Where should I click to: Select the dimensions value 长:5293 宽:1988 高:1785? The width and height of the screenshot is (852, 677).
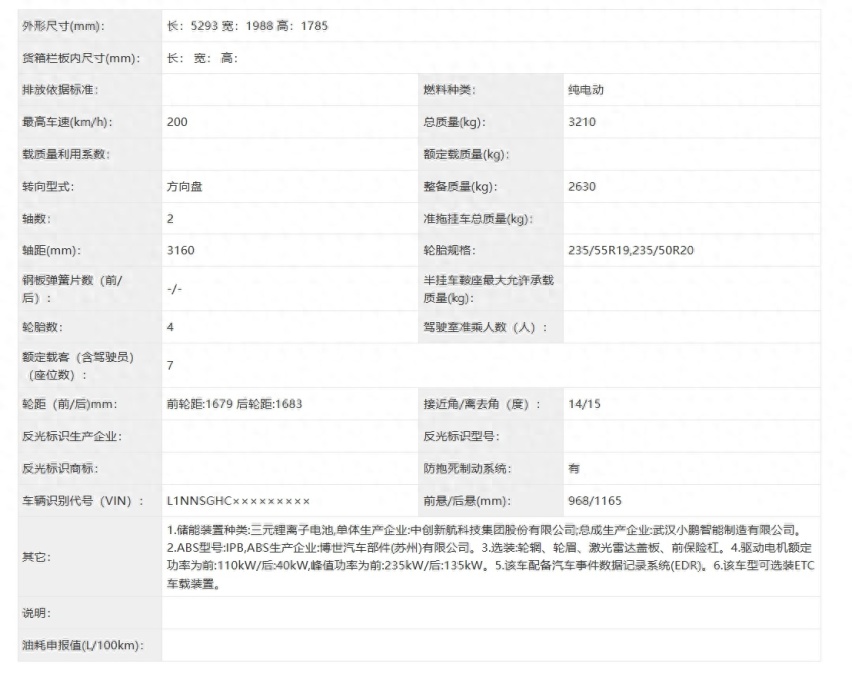pos(247,26)
